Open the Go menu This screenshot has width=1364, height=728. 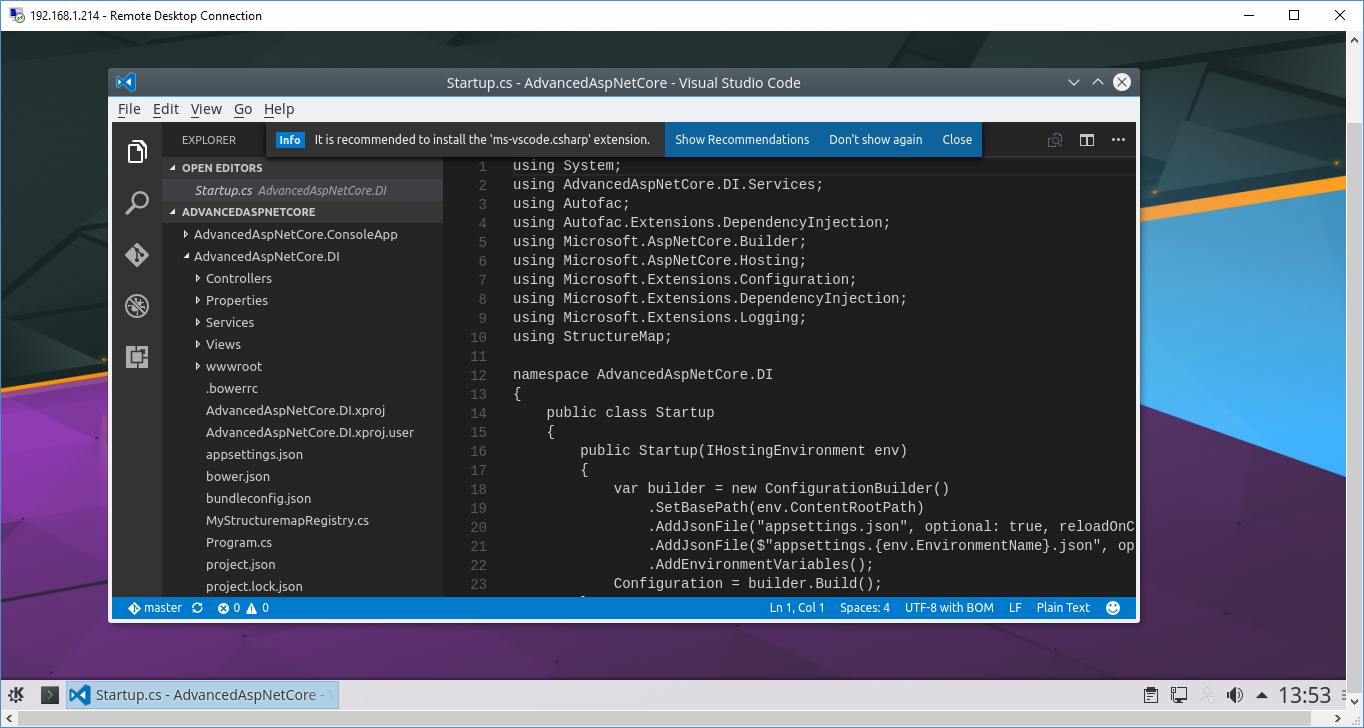pos(242,109)
